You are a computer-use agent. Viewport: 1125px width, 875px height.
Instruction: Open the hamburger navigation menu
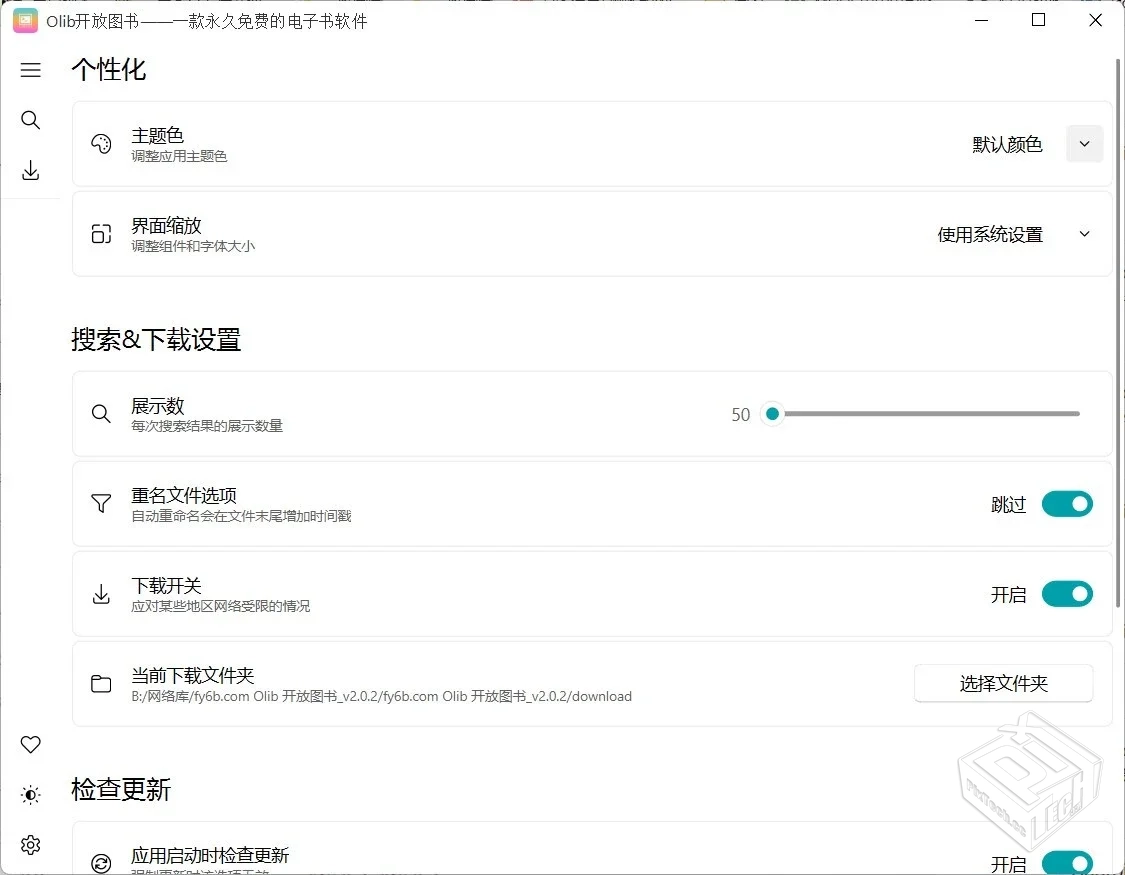coord(30,70)
